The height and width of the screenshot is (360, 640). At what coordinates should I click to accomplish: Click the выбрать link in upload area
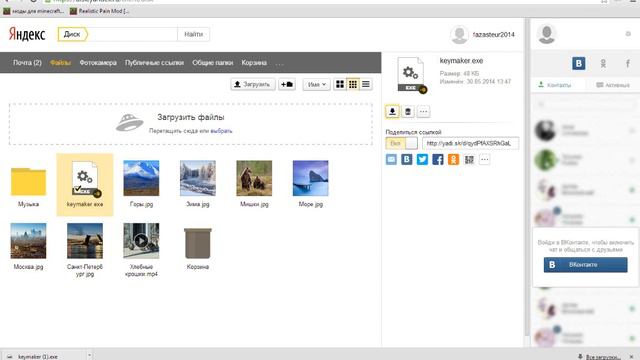221,131
